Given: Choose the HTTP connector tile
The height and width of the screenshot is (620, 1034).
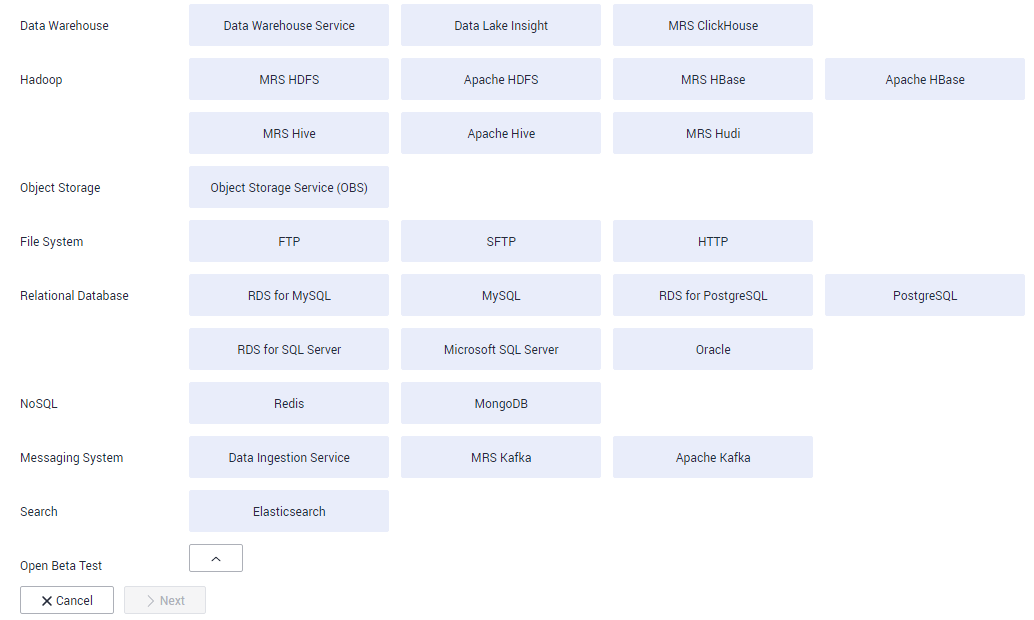Looking at the screenshot, I should (713, 242).
